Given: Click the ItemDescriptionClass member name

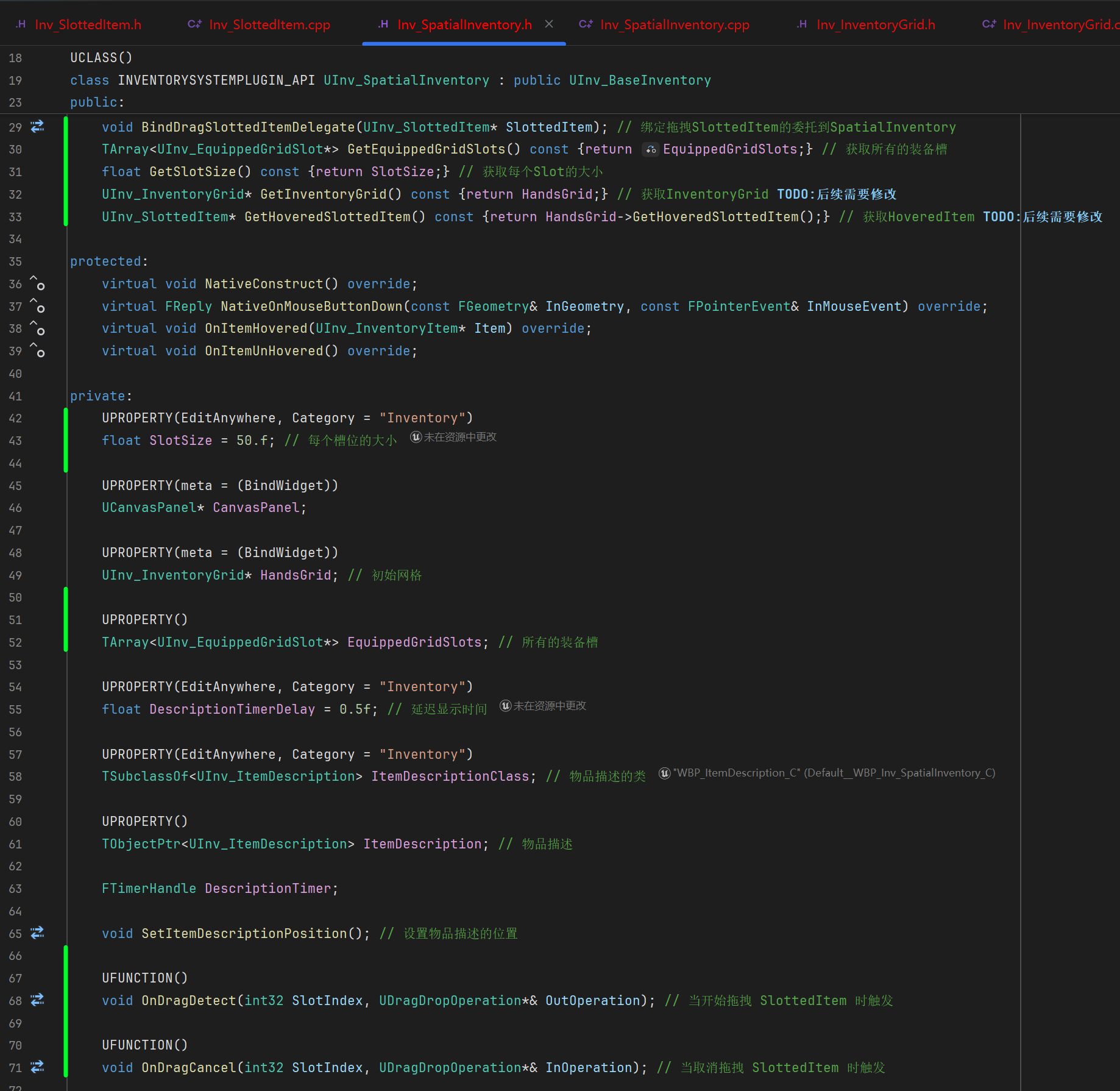Looking at the screenshot, I should click(x=450, y=776).
